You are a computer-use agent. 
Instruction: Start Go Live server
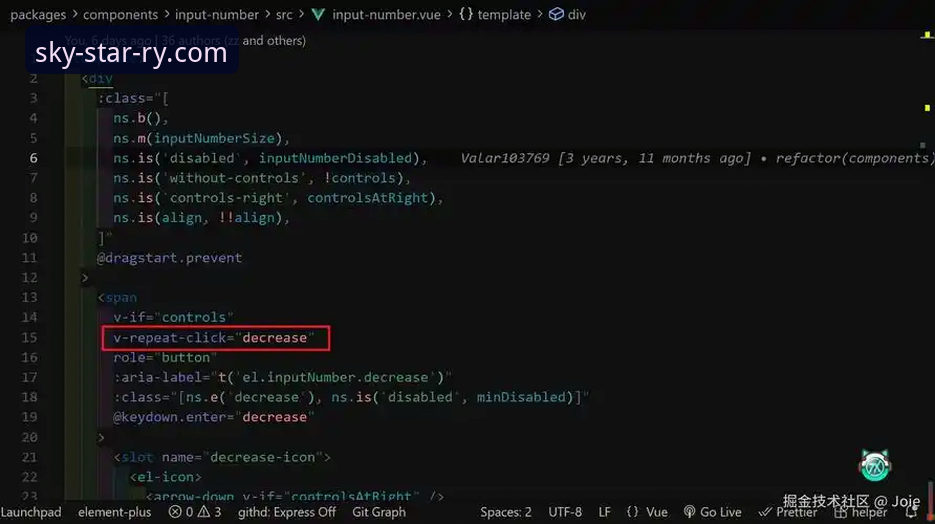point(713,512)
